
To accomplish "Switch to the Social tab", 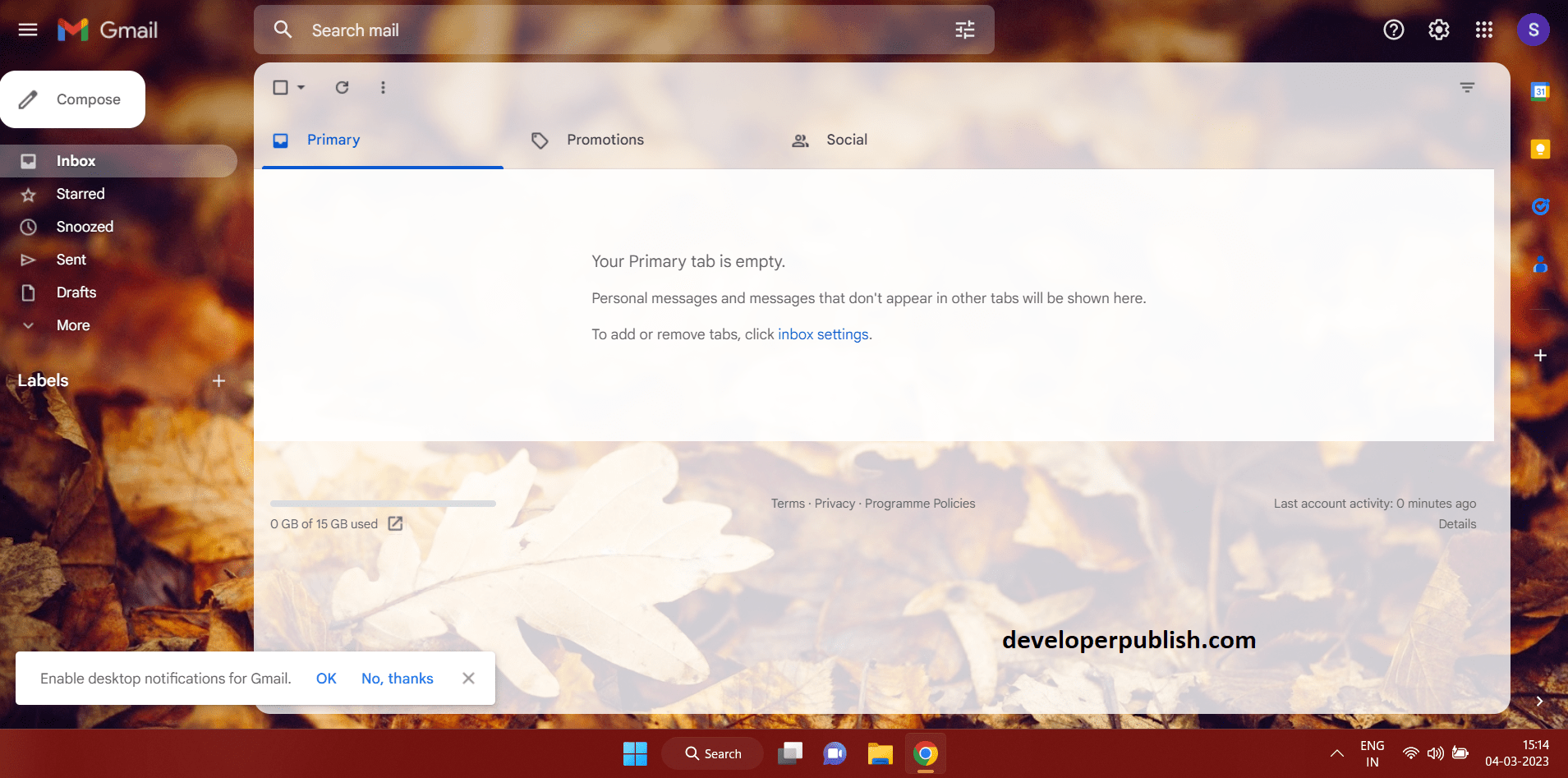I will 845,140.
